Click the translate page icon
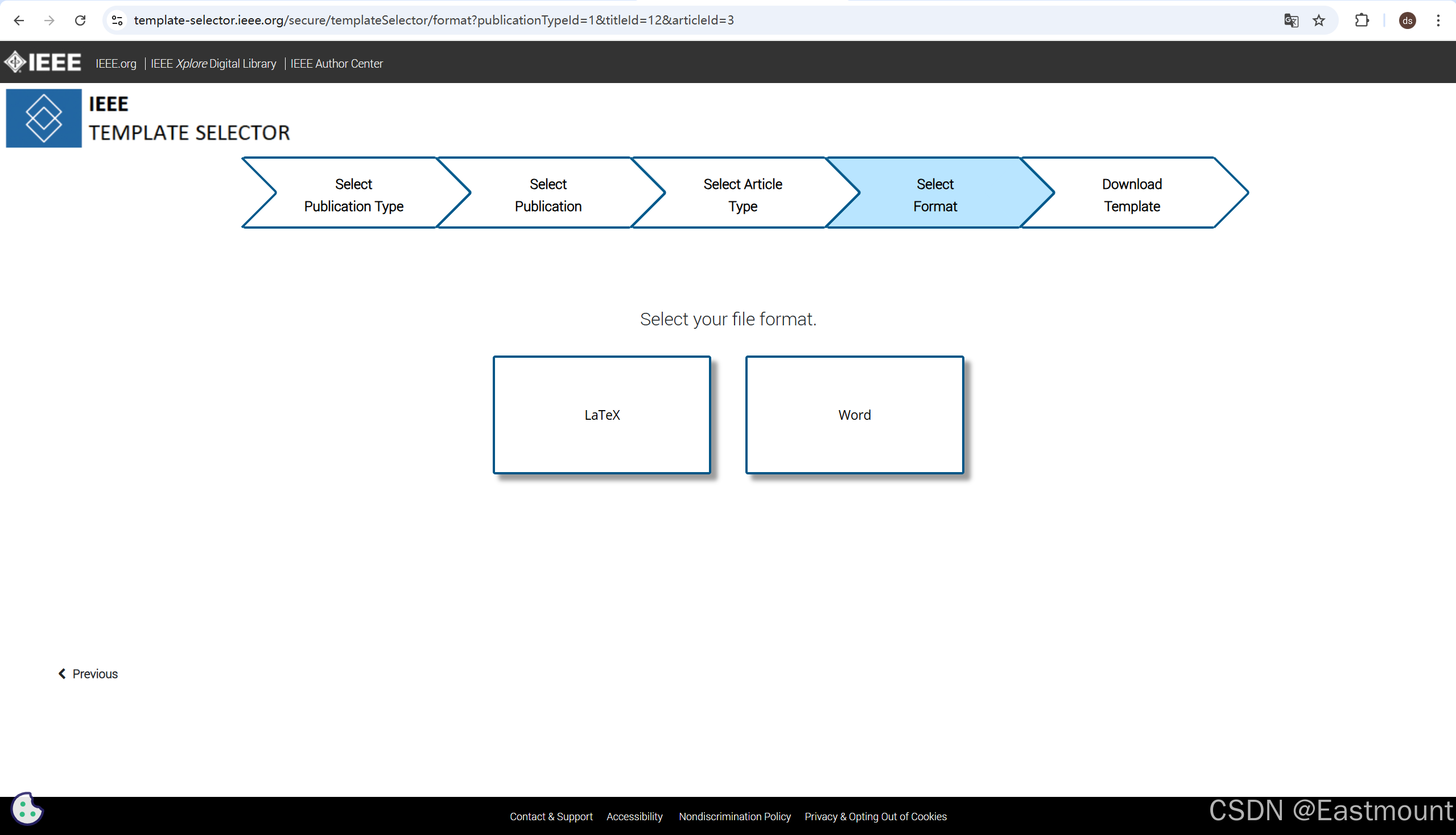1456x835 pixels. tap(1291, 20)
